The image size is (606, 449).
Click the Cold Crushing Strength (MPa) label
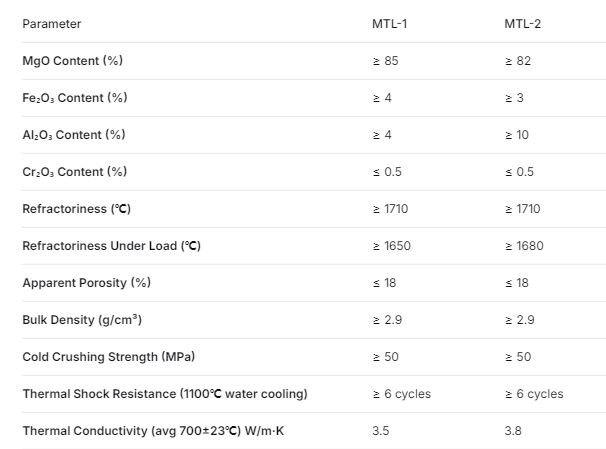click(109, 357)
